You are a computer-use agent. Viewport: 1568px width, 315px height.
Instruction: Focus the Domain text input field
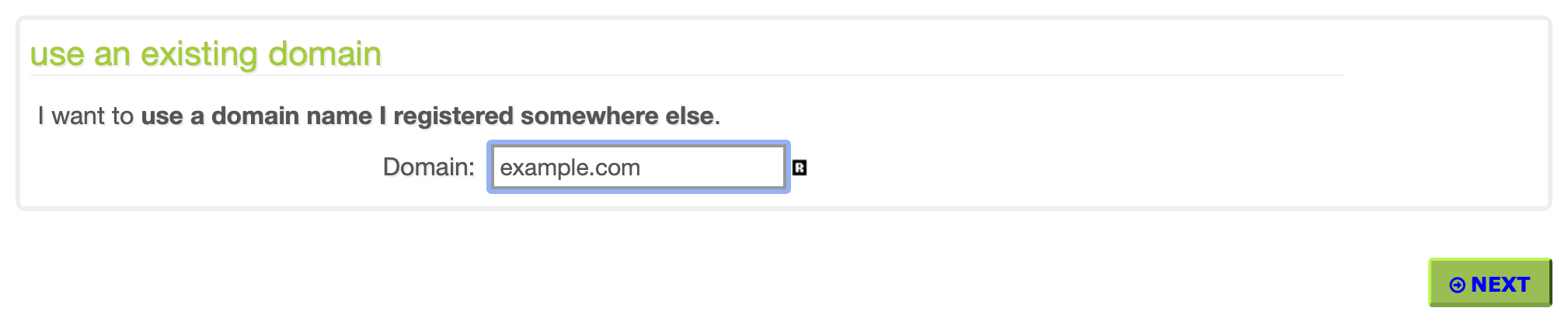coord(637,167)
